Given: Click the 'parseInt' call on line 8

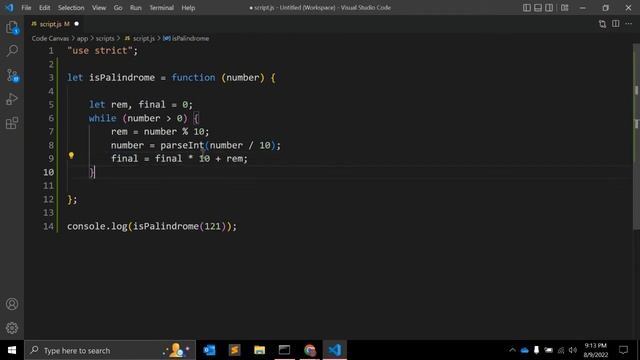Looking at the screenshot, I should [x=182, y=145].
